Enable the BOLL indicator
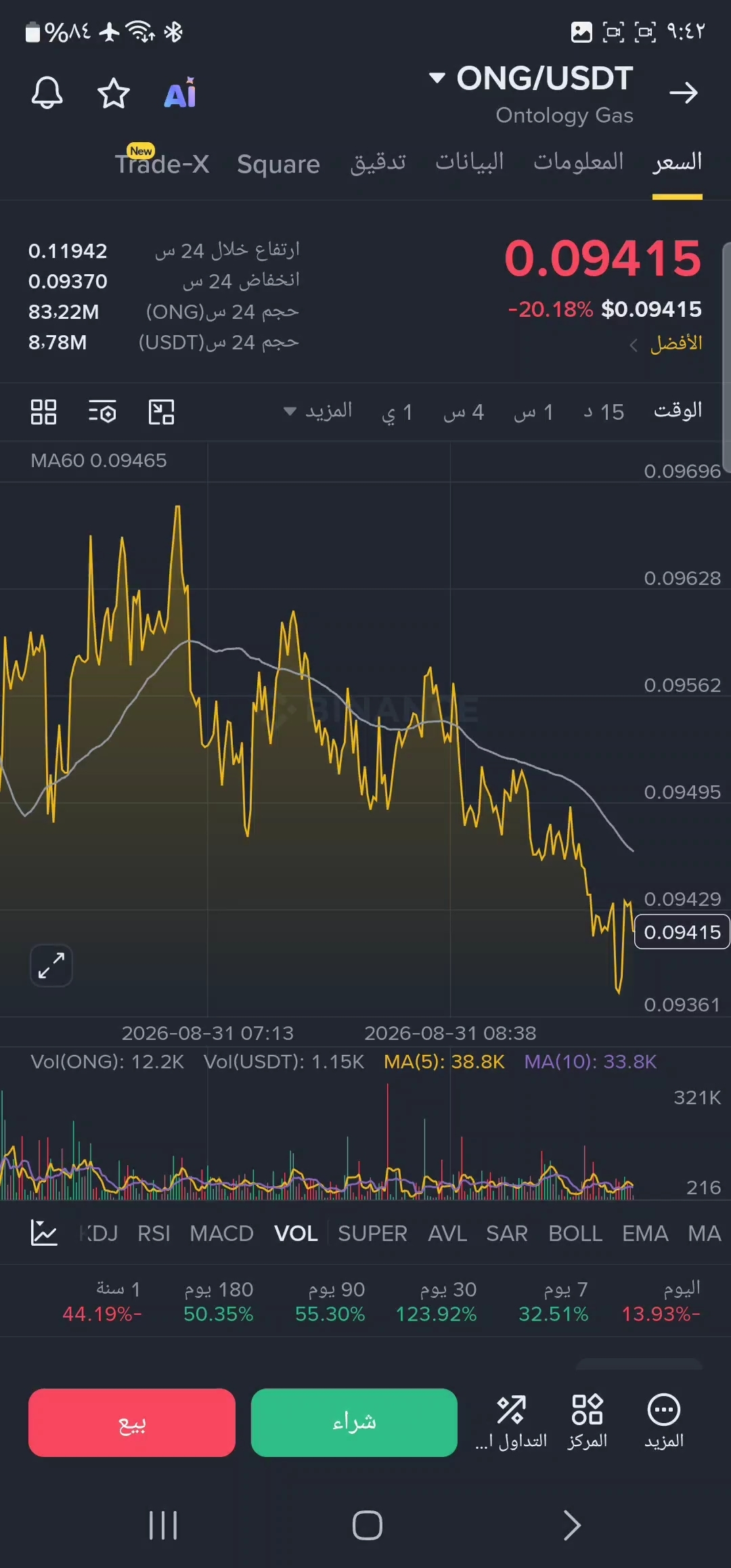 coord(575,1234)
